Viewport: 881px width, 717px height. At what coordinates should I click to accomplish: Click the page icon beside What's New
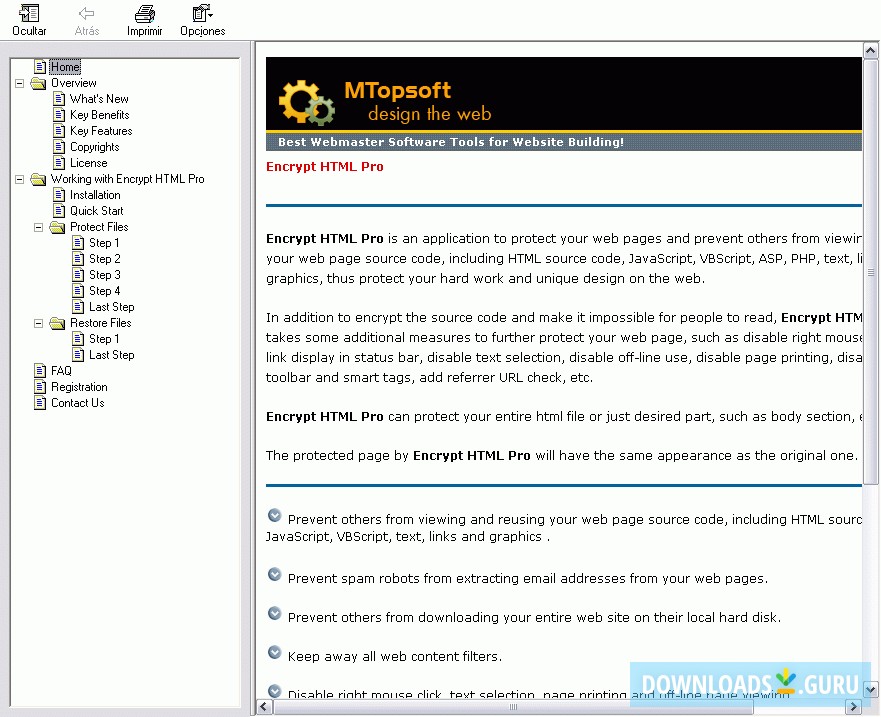click(59, 99)
